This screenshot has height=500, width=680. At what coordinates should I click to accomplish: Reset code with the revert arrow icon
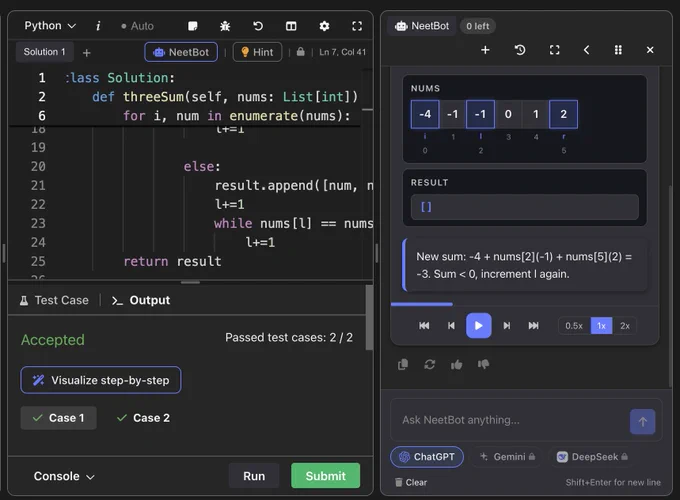[258, 26]
